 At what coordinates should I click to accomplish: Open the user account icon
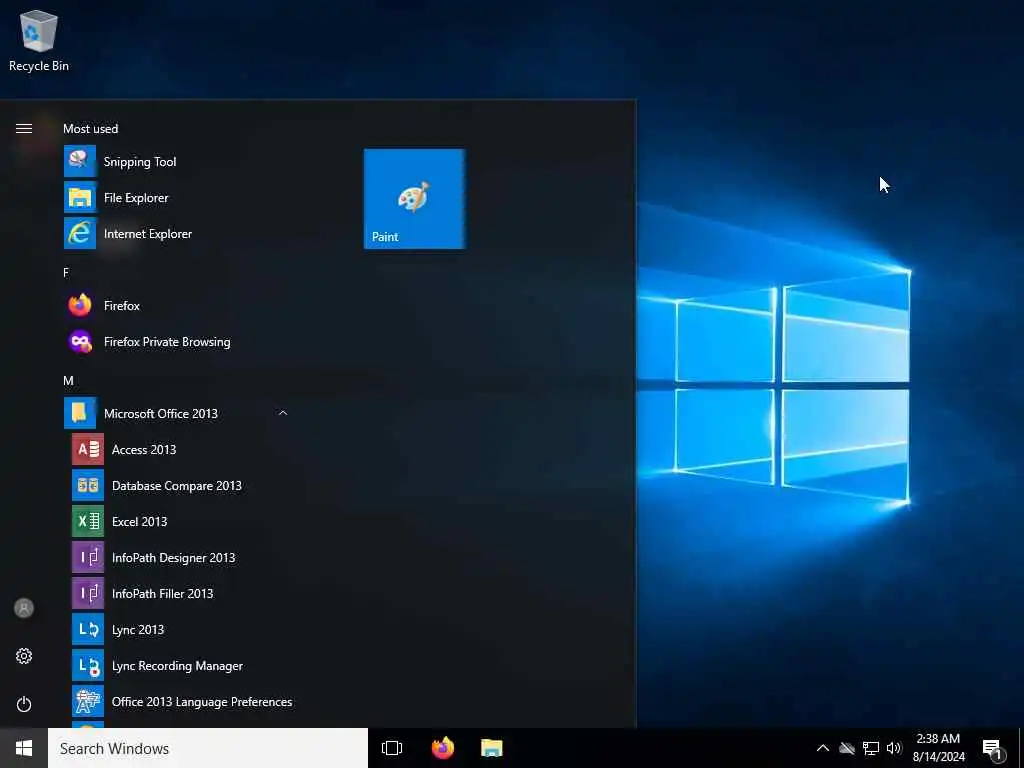pyautogui.click(x=24, y=608)
